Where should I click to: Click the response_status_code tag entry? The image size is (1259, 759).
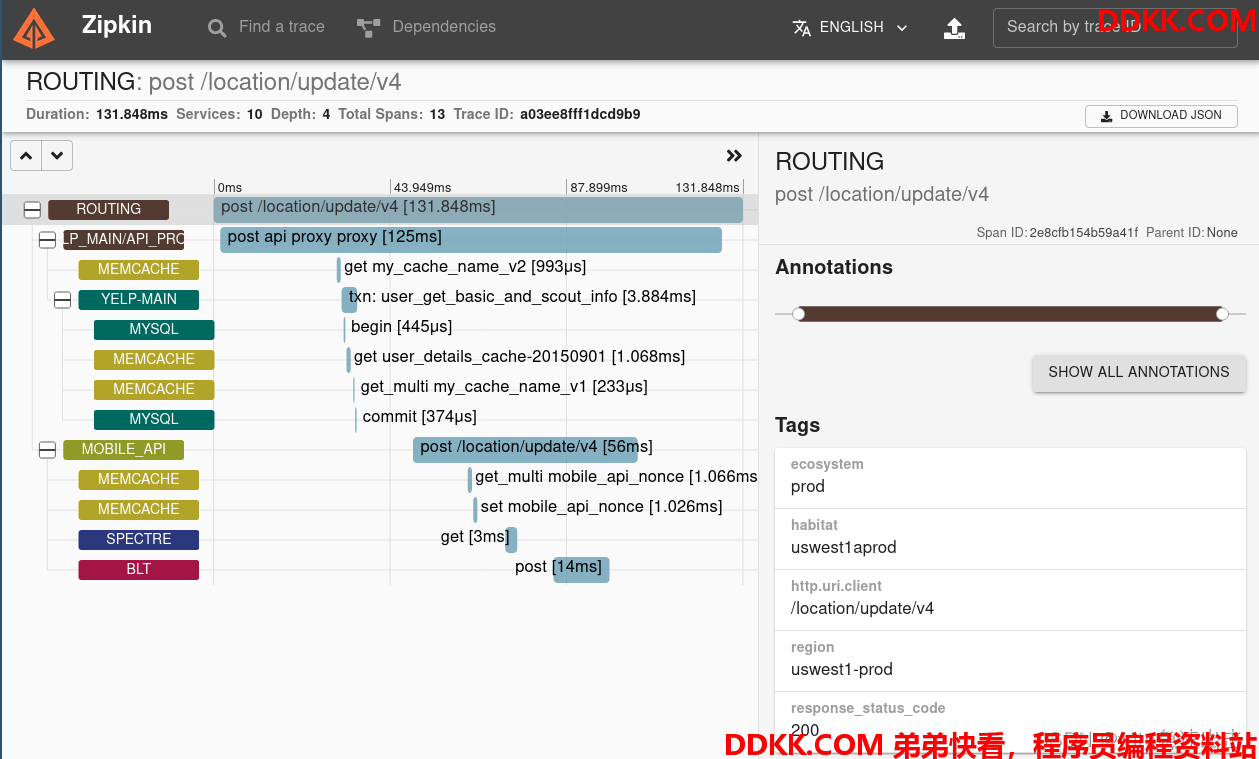click(x=1010, y=722)
